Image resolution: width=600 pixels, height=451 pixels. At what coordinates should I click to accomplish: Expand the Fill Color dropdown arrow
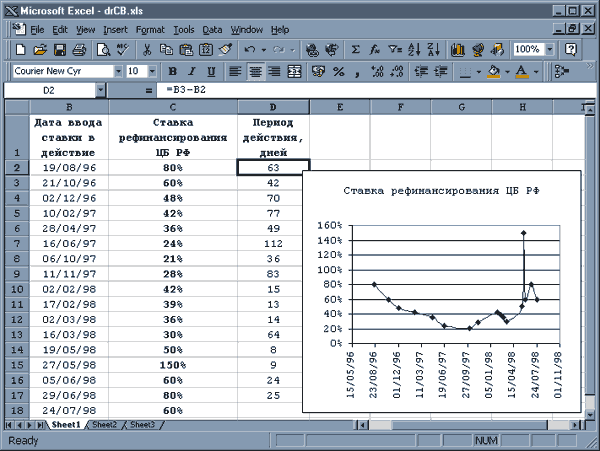tap(507, 72)
